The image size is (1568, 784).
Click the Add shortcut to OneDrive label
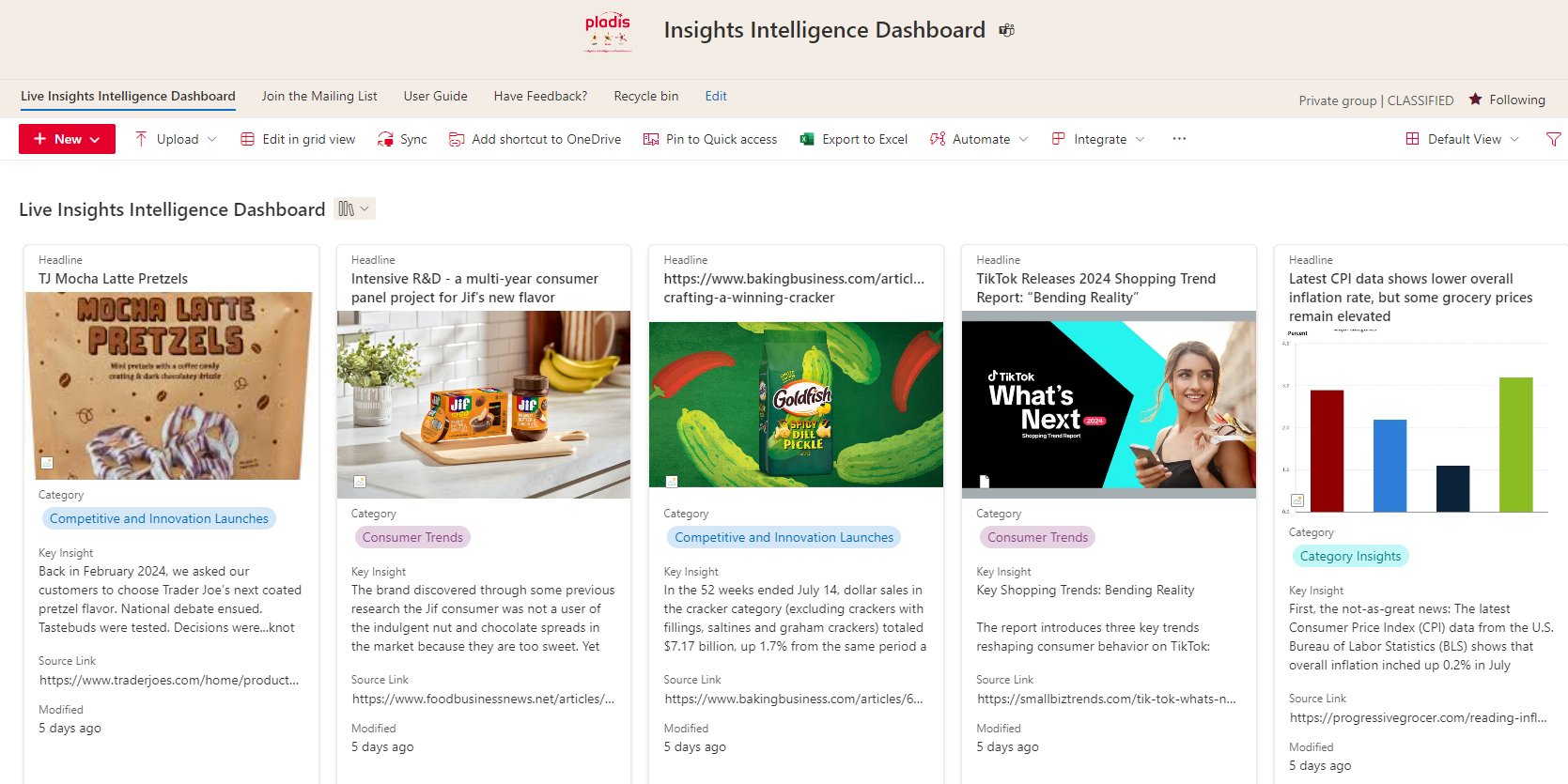[x=546, y=139]
